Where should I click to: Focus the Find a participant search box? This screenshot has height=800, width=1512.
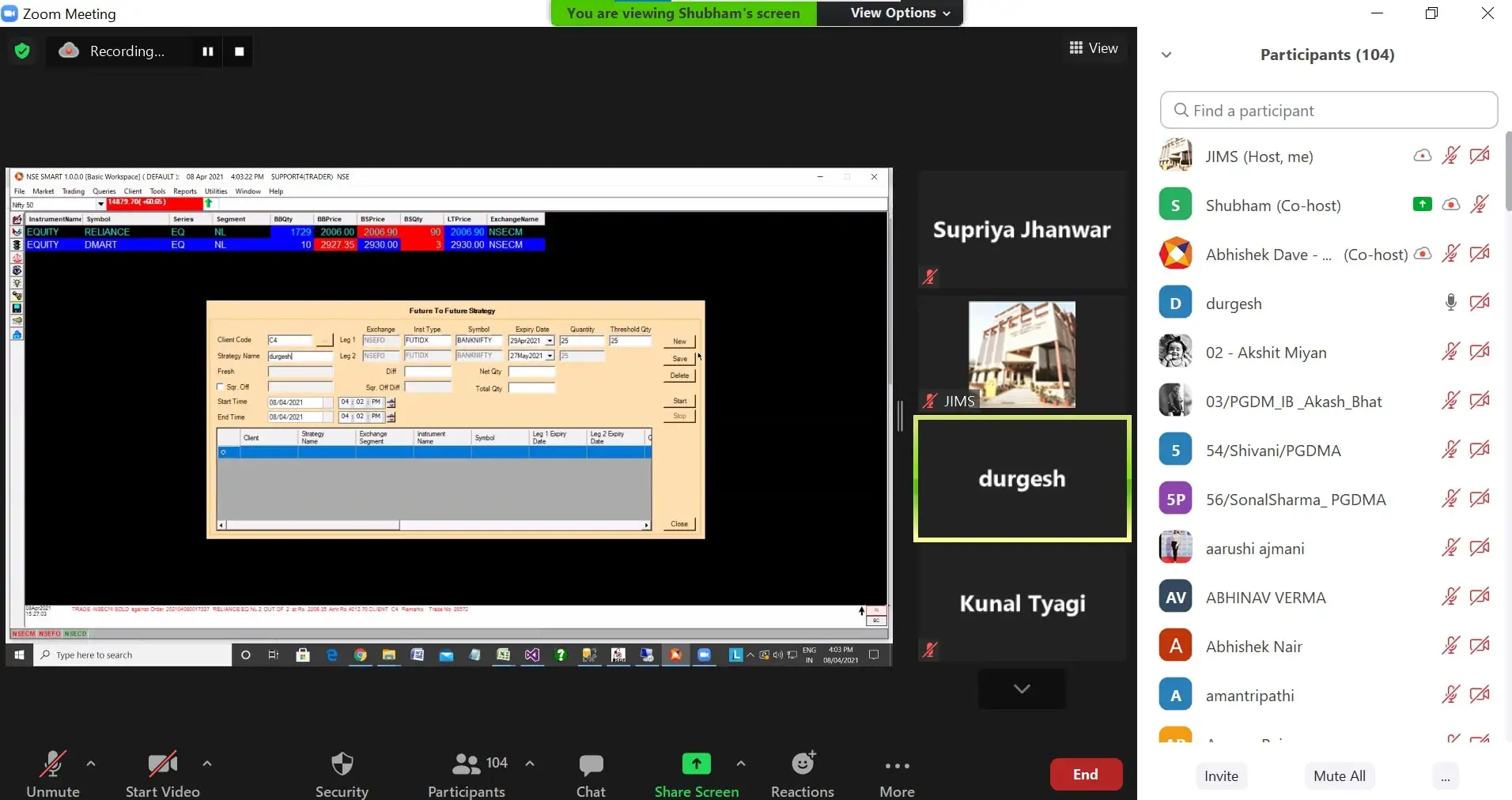pos(1329,111)
